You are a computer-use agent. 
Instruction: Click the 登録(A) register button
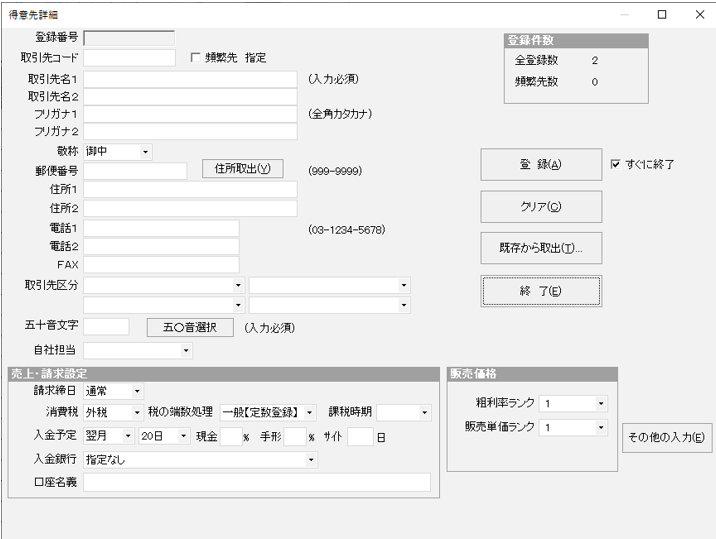coord(541,165)
